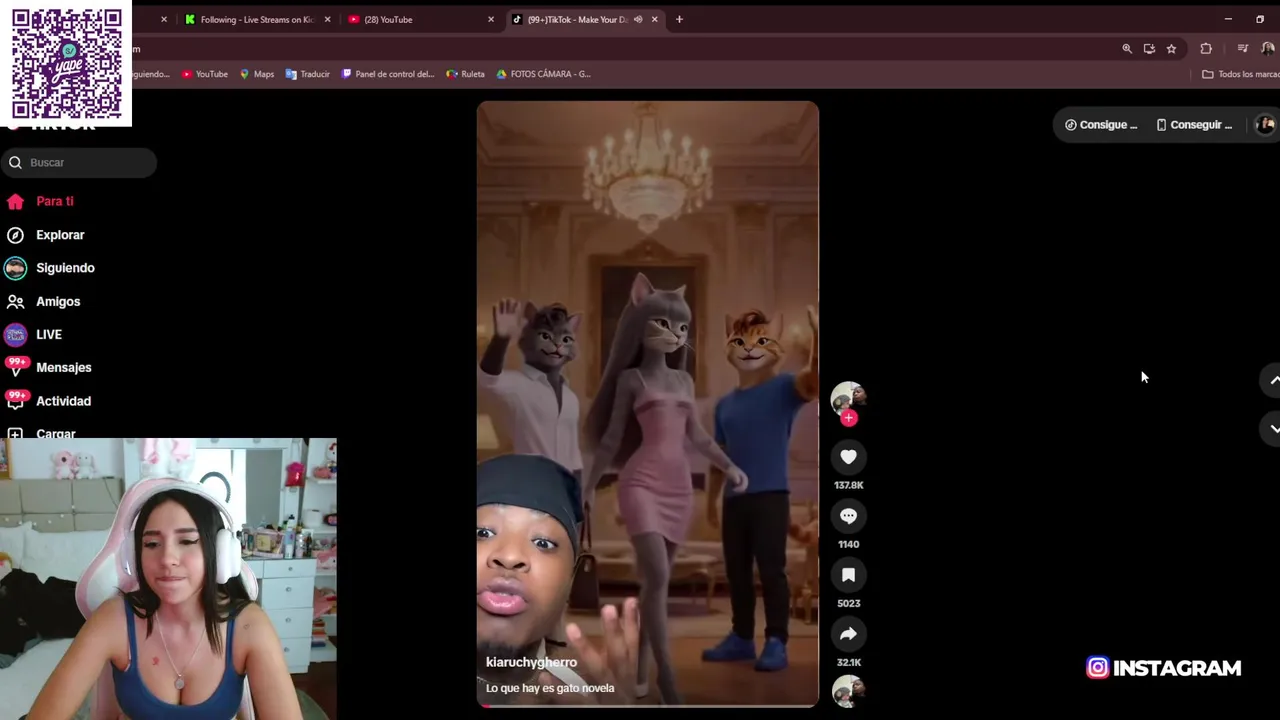Go to the Siguiendo feed

point(50,268)
